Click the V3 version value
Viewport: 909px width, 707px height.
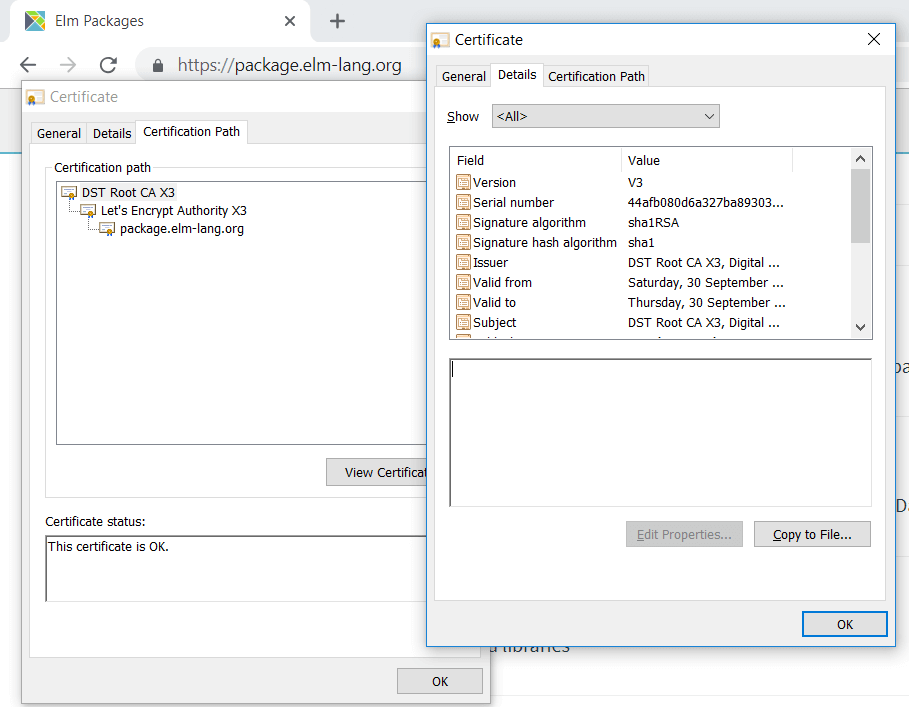tap(635, 183)
